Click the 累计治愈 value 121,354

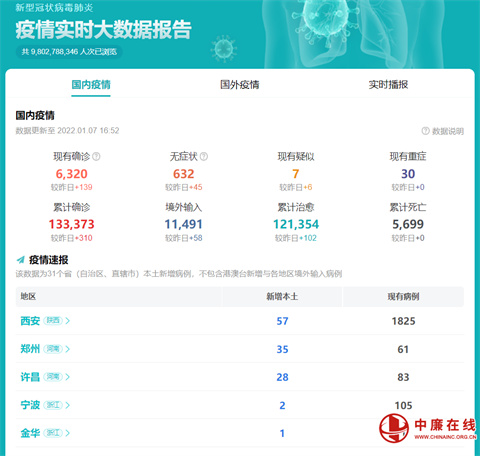coord(296,224)
